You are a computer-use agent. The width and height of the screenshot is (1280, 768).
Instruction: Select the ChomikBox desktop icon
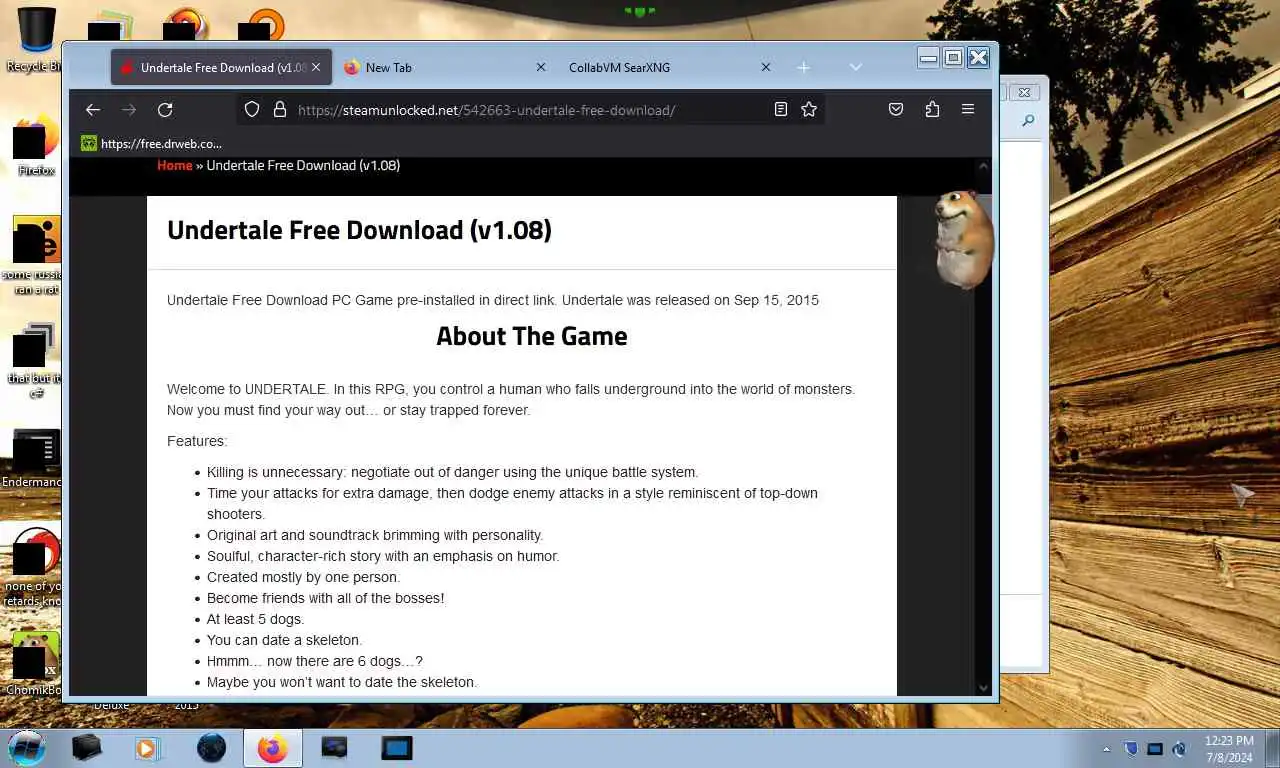(34, 662)
